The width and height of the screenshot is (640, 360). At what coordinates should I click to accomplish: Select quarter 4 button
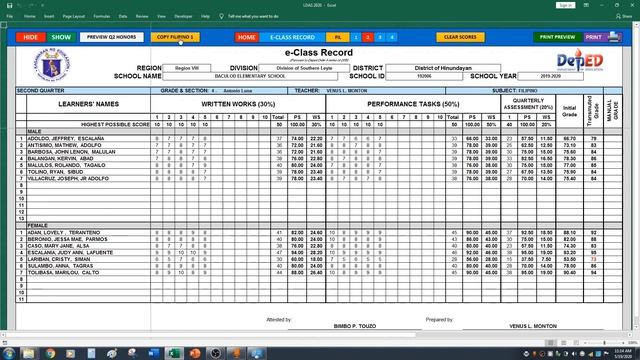392,37
